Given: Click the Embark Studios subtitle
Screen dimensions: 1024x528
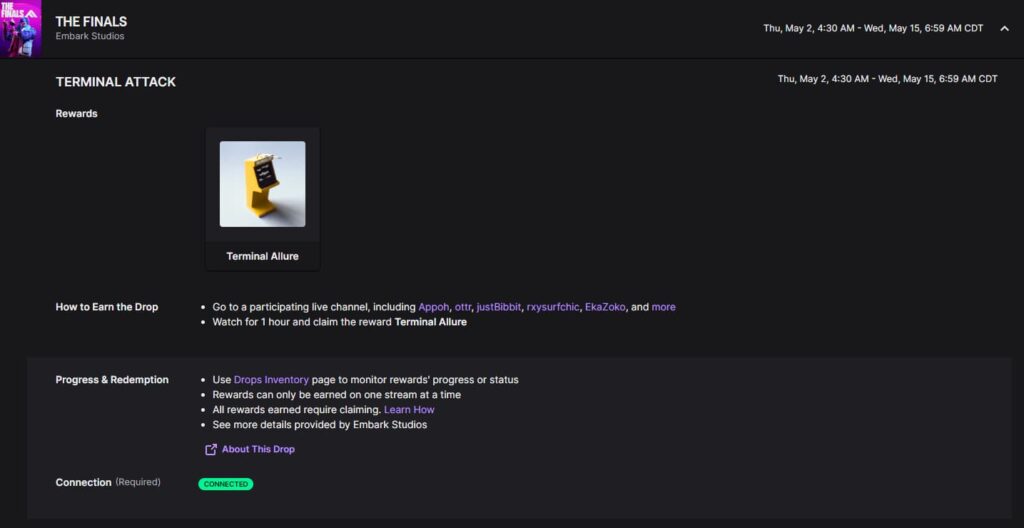Looking at the screenshot, I should 90,37.
